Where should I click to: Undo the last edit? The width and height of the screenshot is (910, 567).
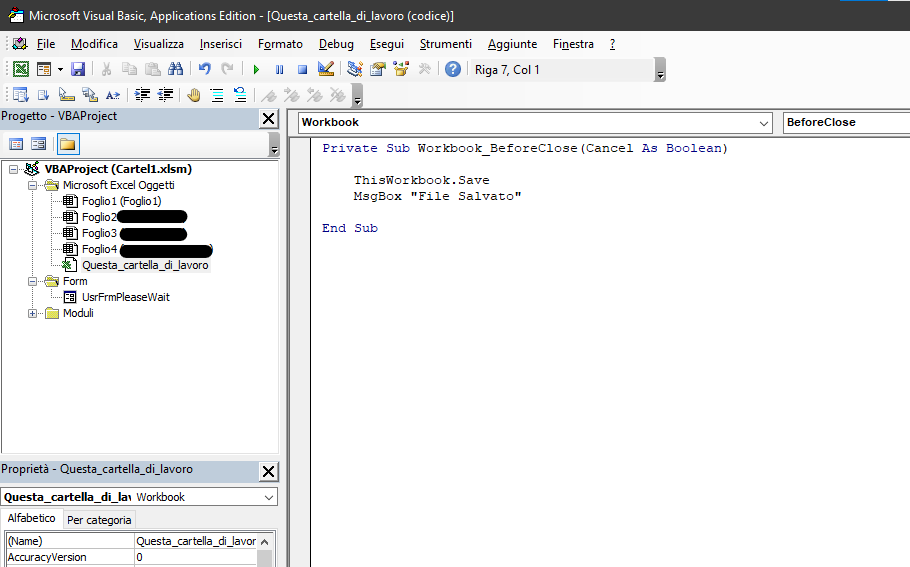[x=204, y=69]
